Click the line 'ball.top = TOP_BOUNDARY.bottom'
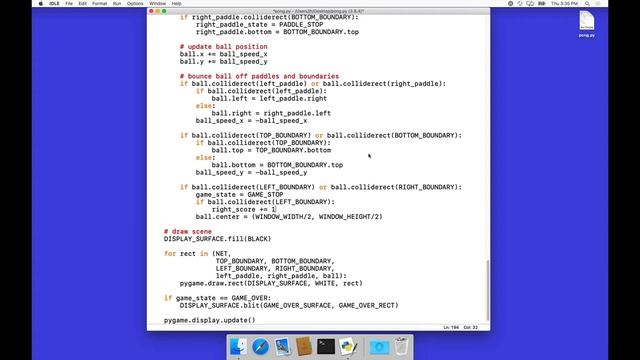Viewport: 640px width, 360px height. 271,150
